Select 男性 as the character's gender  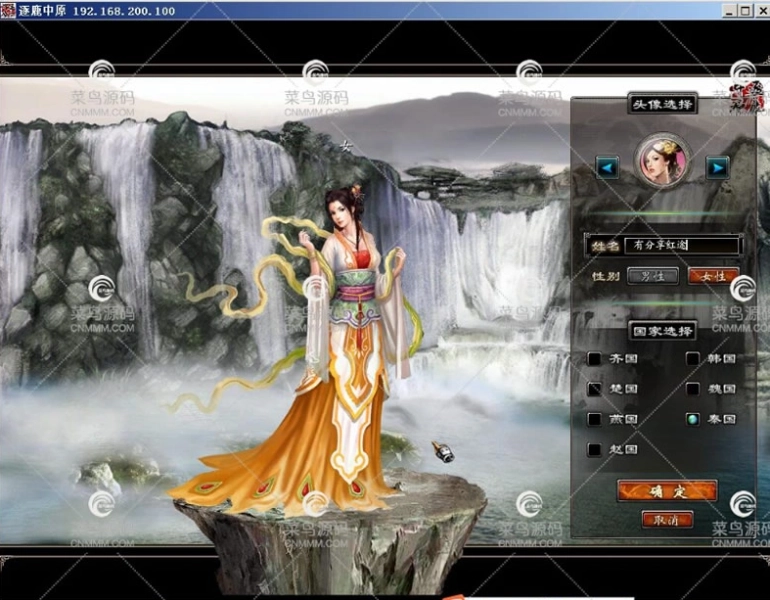tap(653, 276)
